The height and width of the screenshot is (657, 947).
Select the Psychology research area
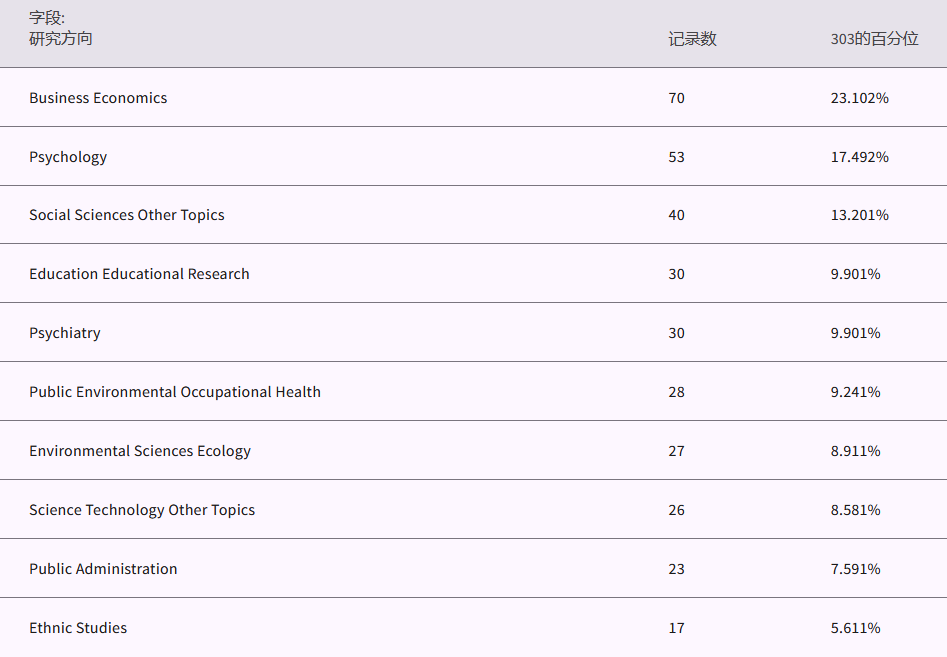68,157
